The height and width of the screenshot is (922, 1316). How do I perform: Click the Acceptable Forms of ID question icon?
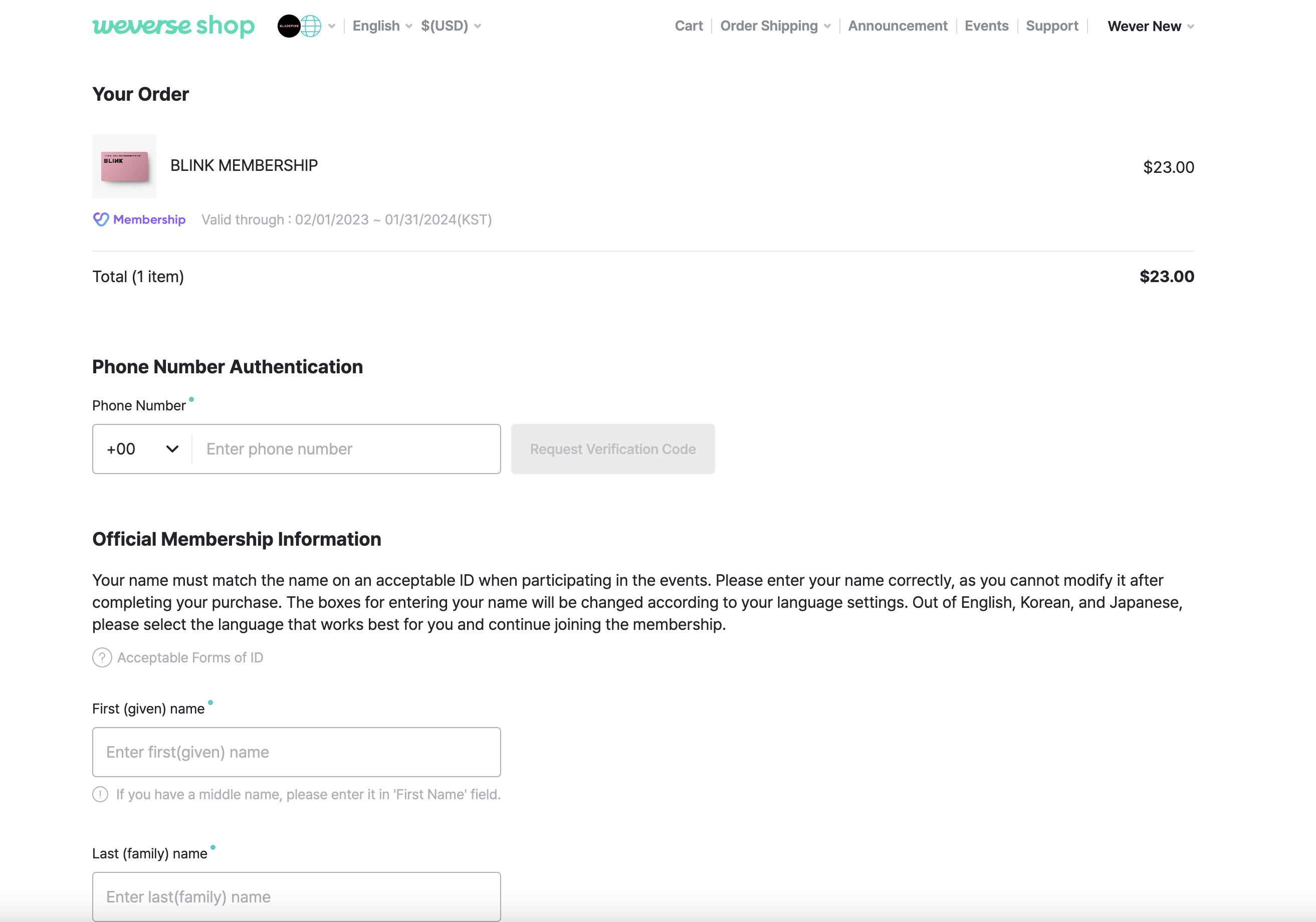[x=102, y=657]
